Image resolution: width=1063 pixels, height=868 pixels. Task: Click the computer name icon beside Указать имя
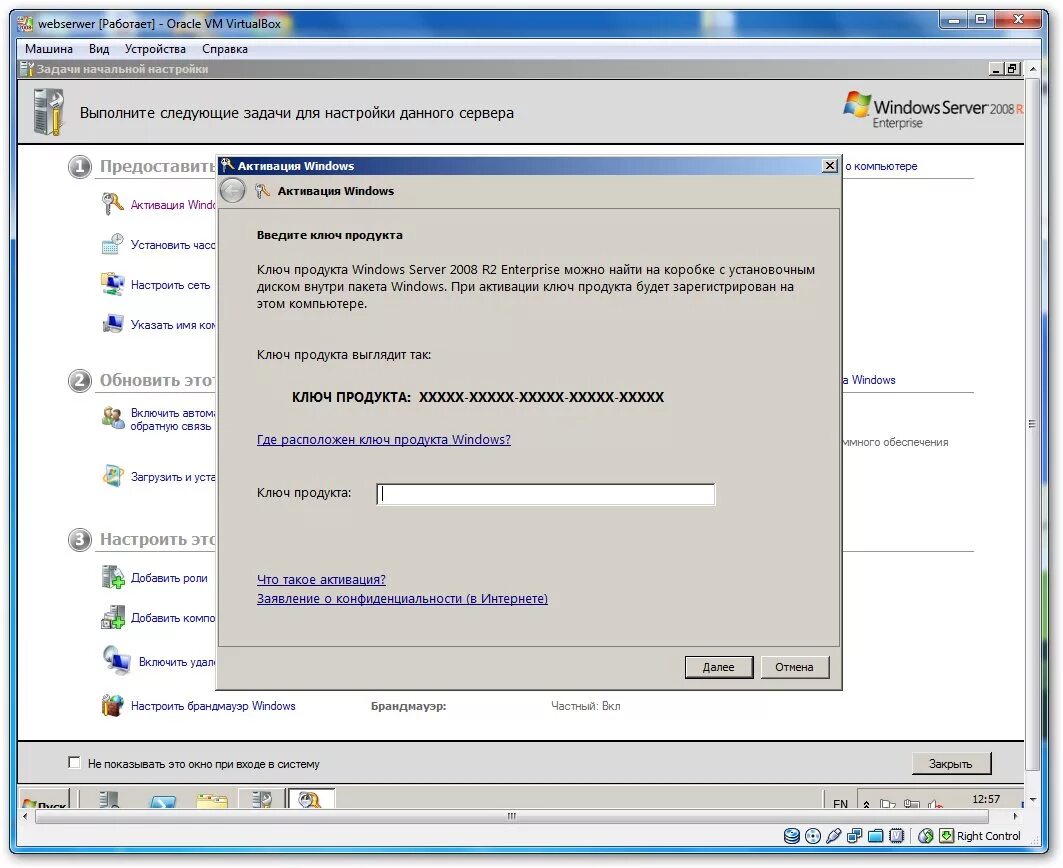coord(112,323)
